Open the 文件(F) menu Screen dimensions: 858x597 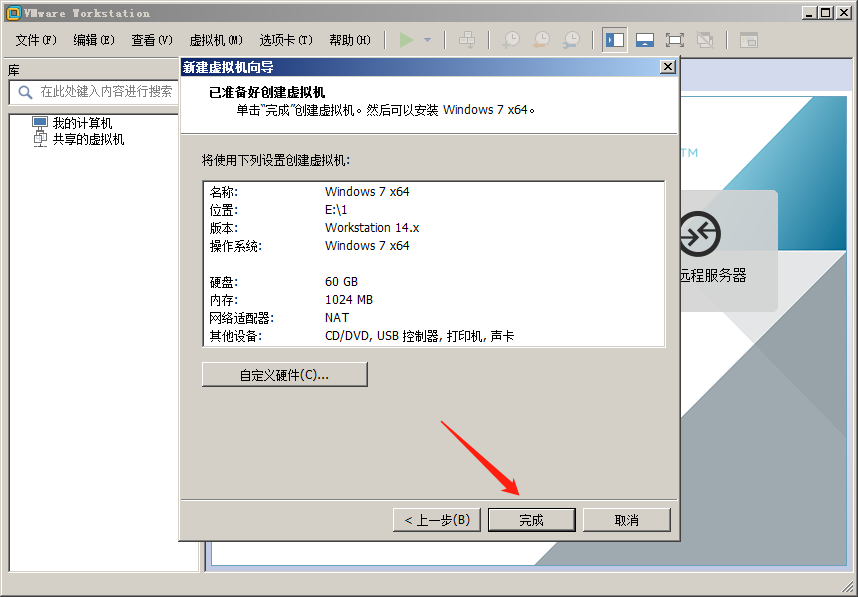36,40
